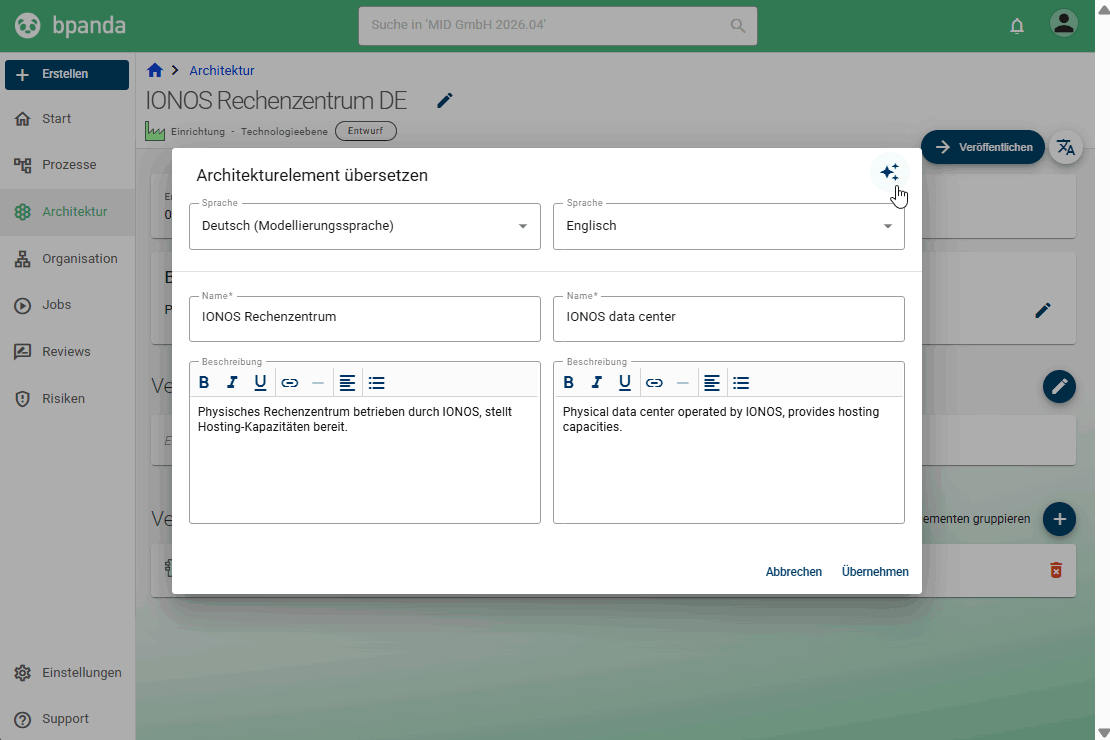Go to home via breadcrumb house icon
Screen dimensions: 1110x740
[155, 70]
